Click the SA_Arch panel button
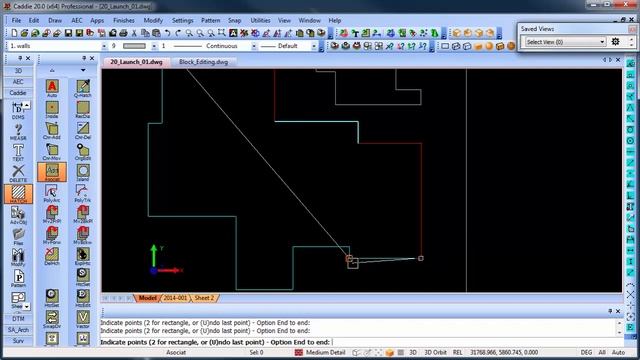This screenshot has width=640, height=360. point(18,329)
